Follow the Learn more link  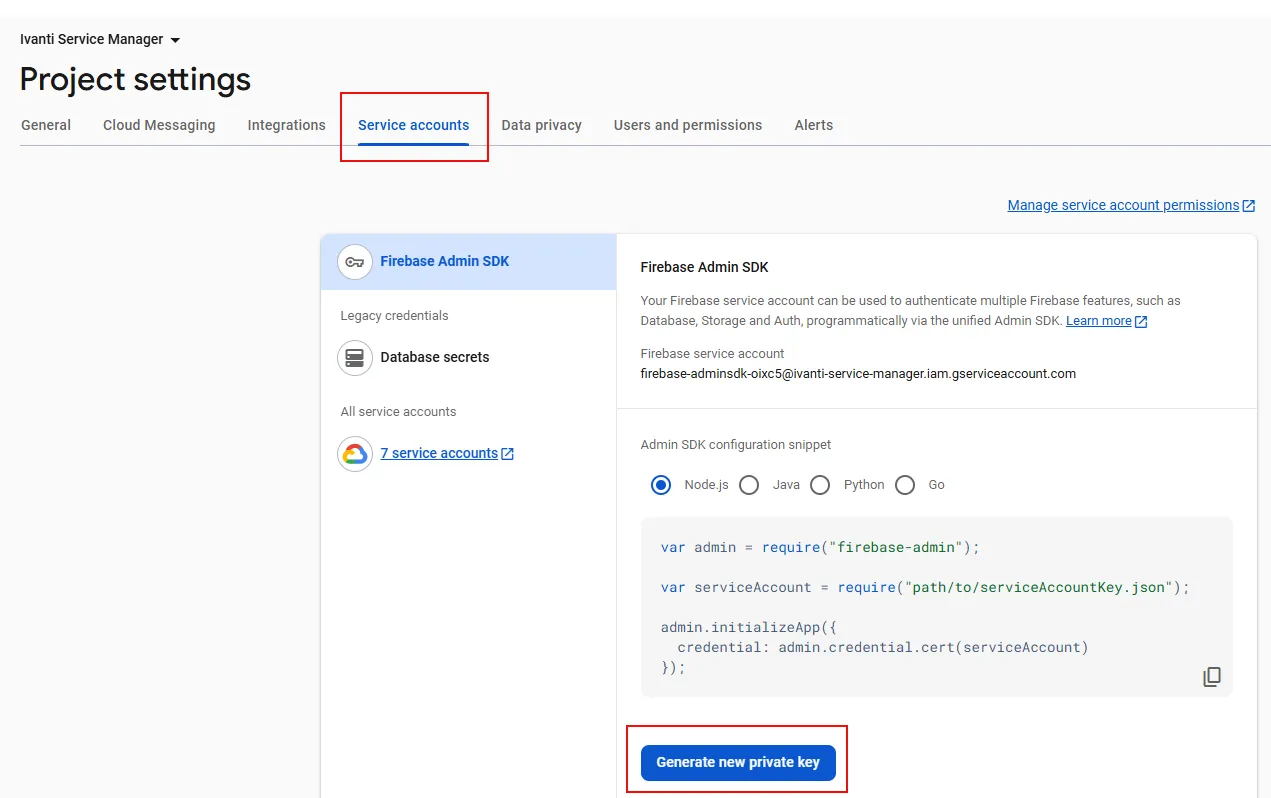pyautogui.click(x=1099, y=321)
